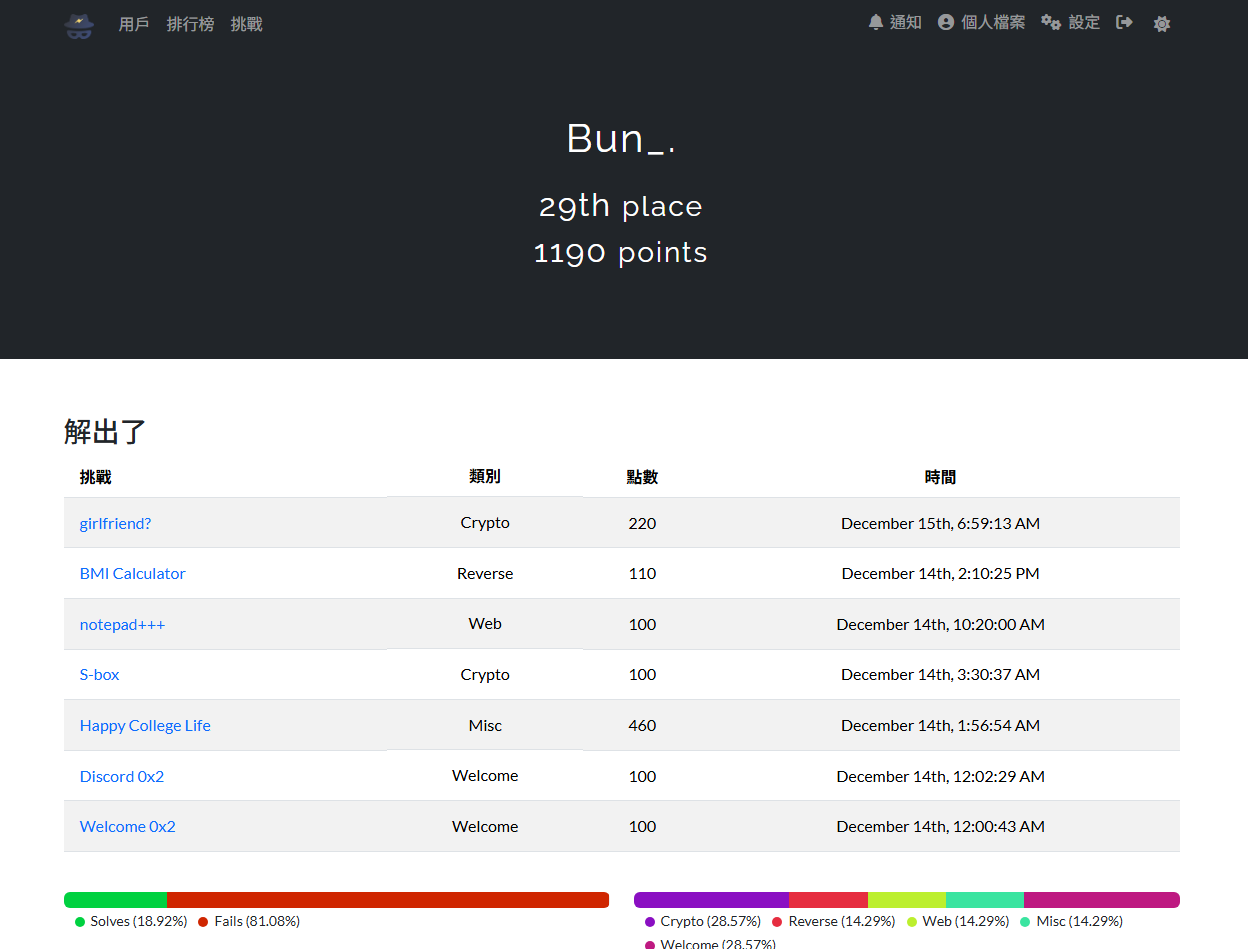Click the Reverse category cell
1248x949 pixels.
[x=485, y=573]
